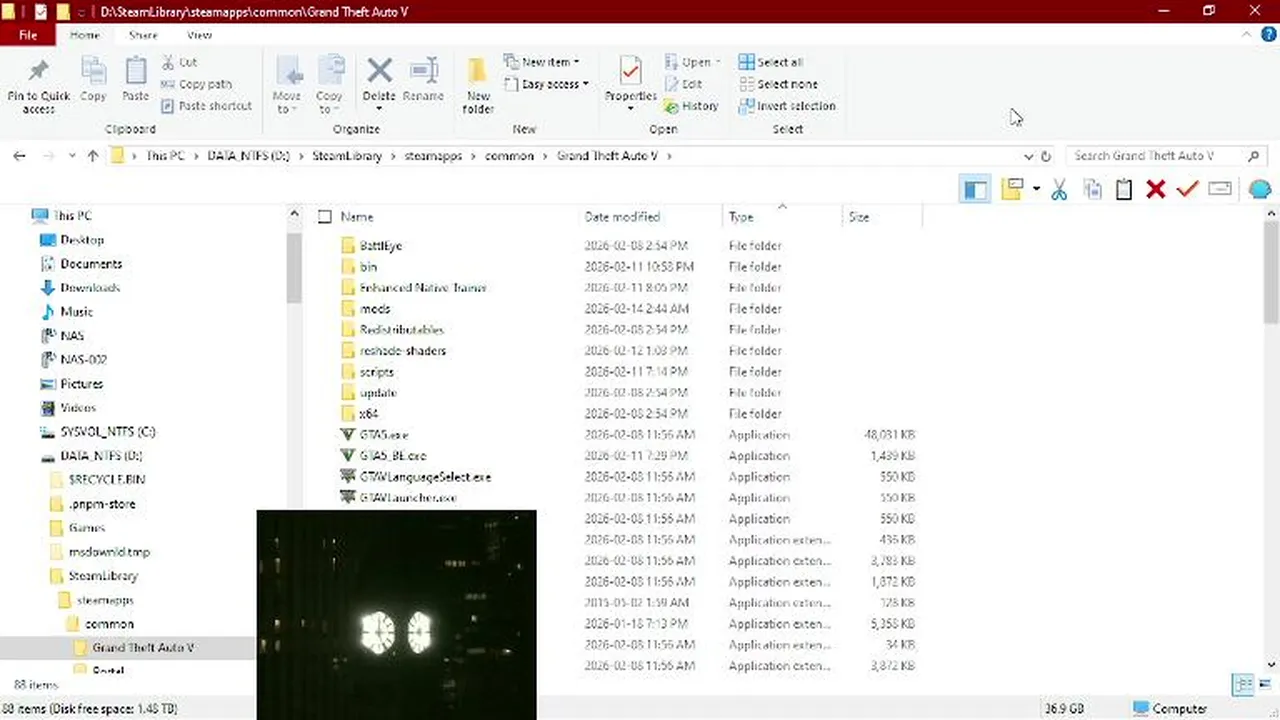Click the red X delete toolbar icon

[x=1156, y=189]
